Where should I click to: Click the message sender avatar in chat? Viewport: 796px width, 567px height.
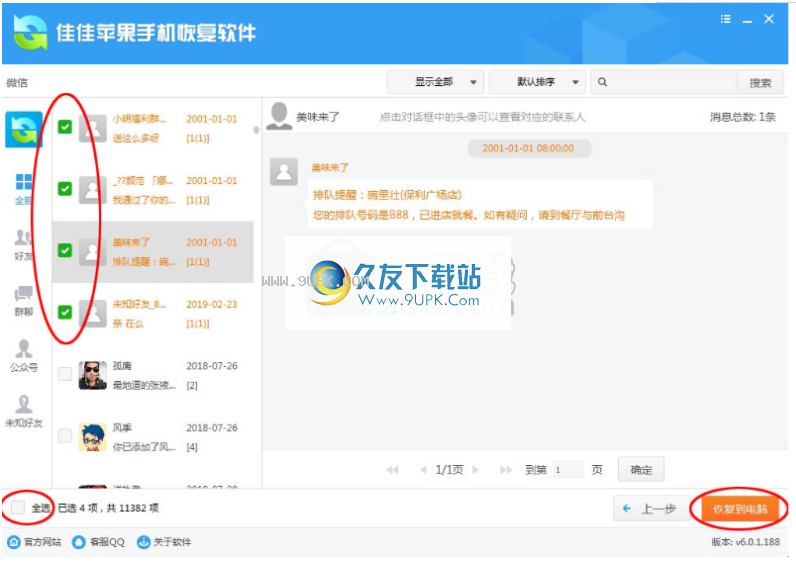[x=284, y=171]
